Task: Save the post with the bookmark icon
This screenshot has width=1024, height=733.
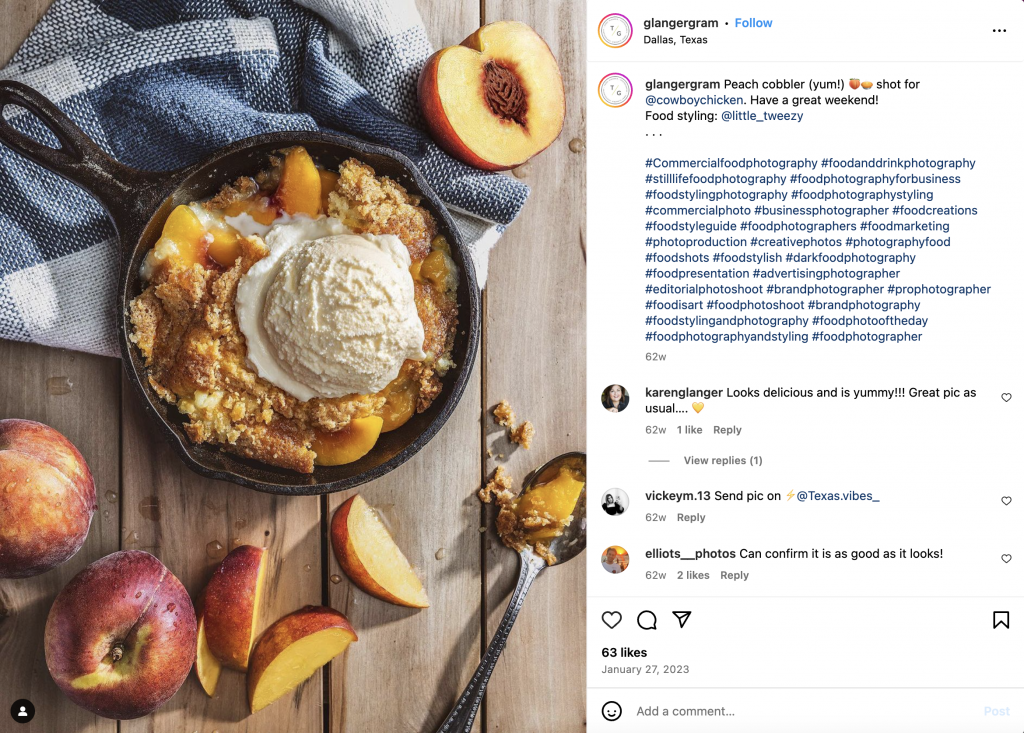Action: 1000,619
